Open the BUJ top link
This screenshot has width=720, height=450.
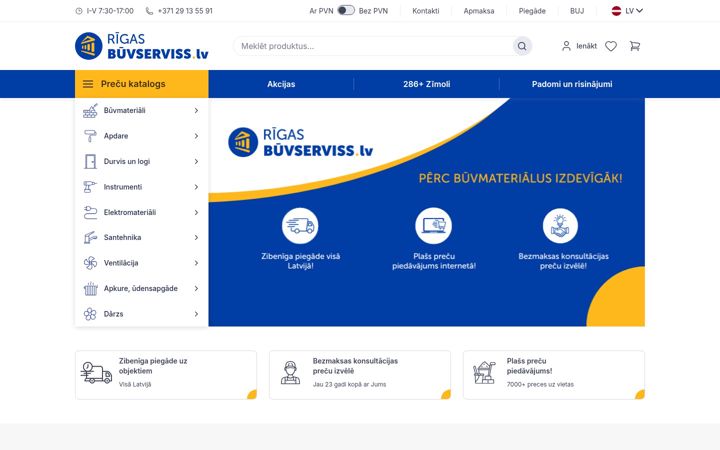point(577,11)
